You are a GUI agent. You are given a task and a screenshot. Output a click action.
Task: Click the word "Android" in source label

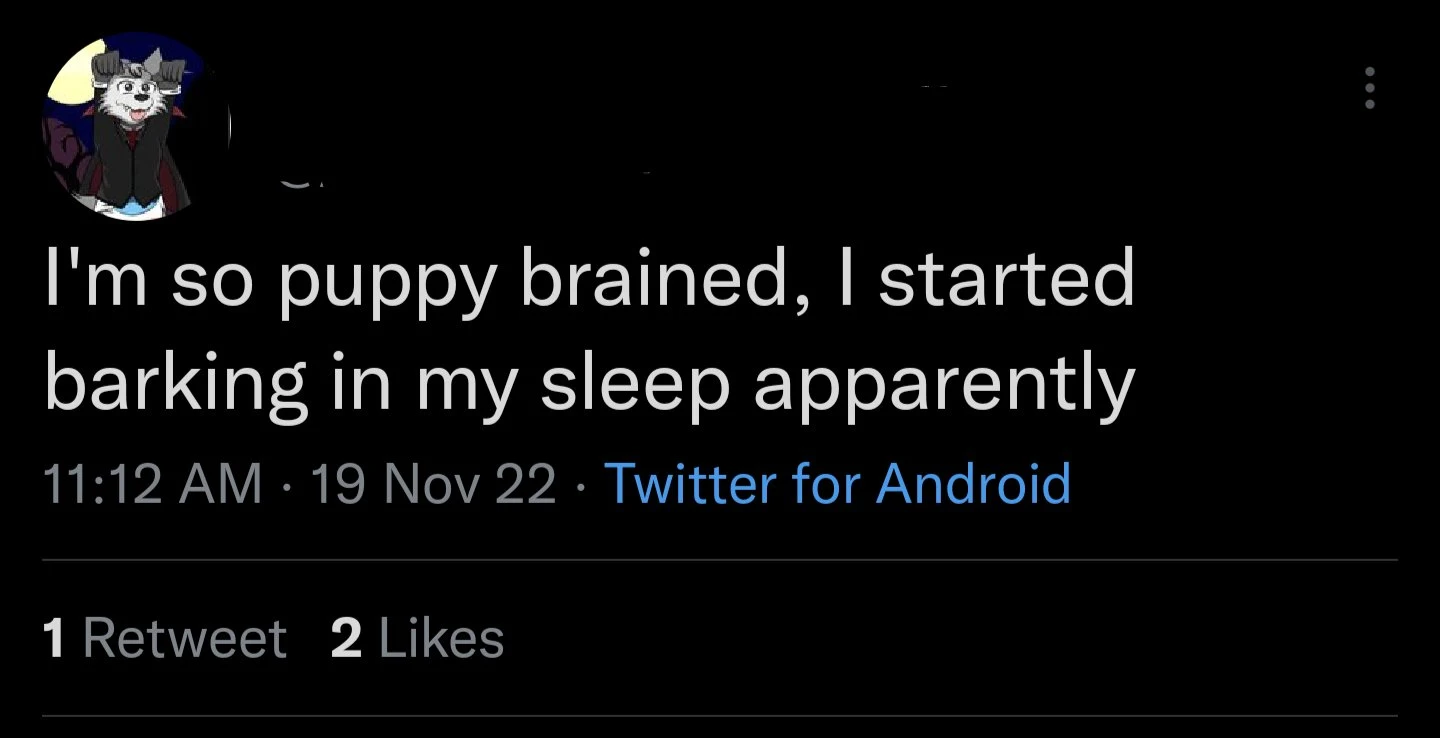(974, 483)
